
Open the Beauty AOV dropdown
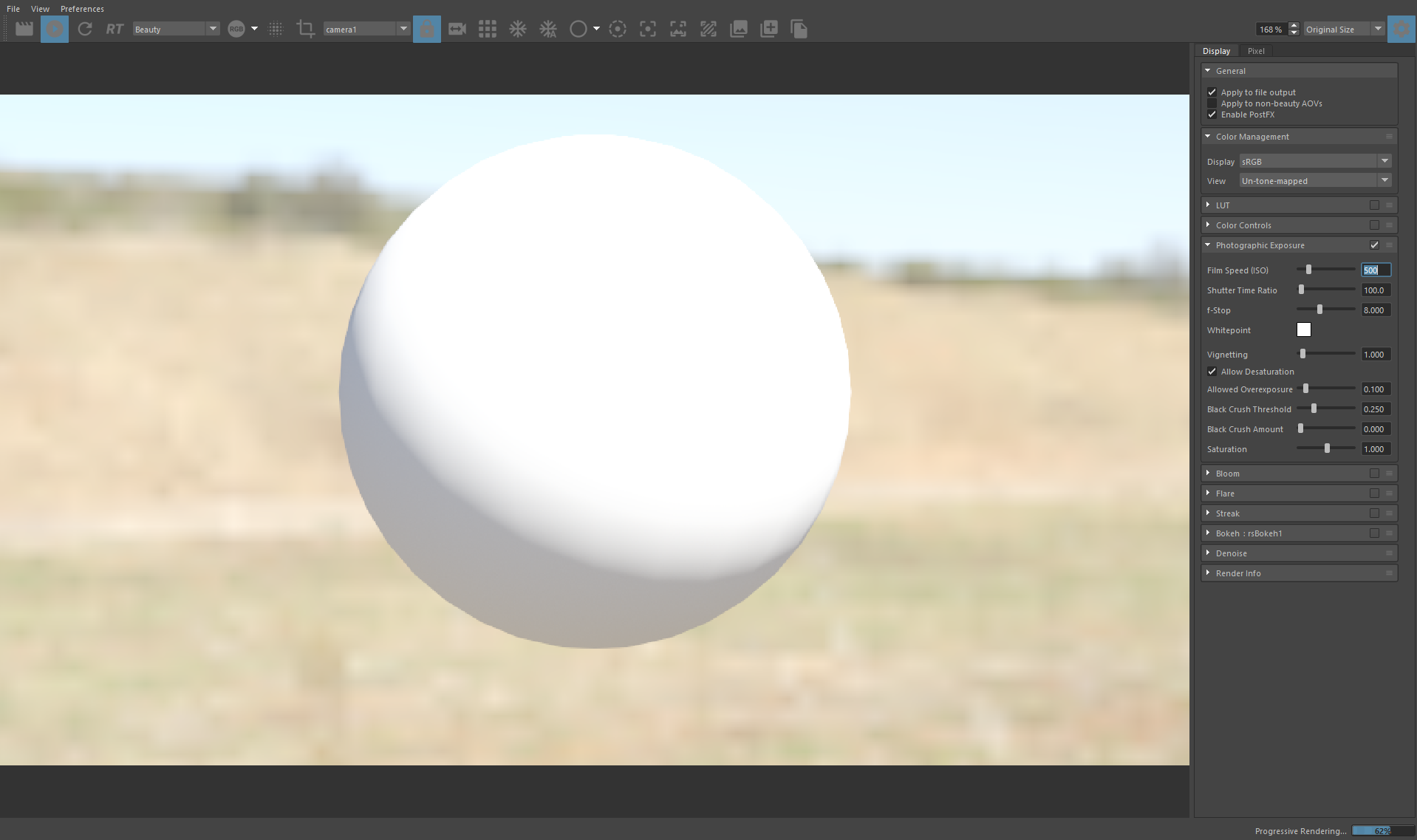[176, 30]
